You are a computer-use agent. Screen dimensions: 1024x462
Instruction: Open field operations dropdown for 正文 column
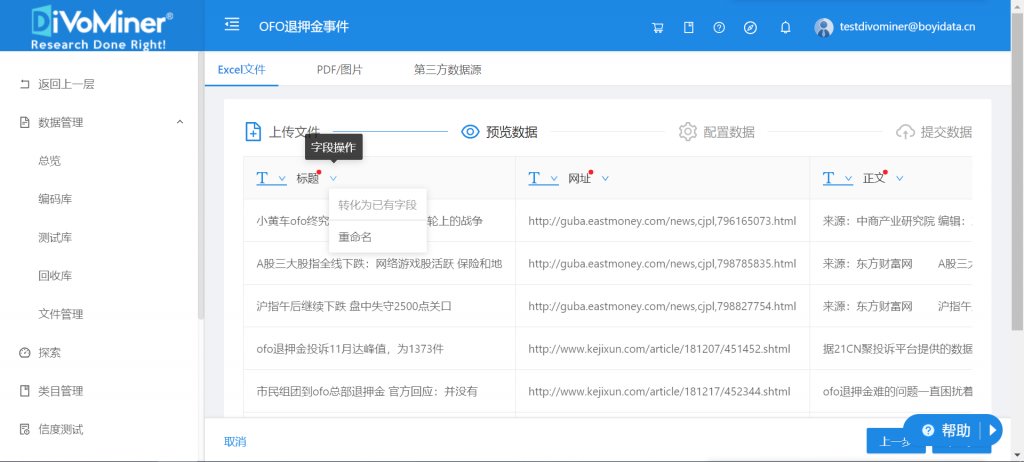click(899, 178)
